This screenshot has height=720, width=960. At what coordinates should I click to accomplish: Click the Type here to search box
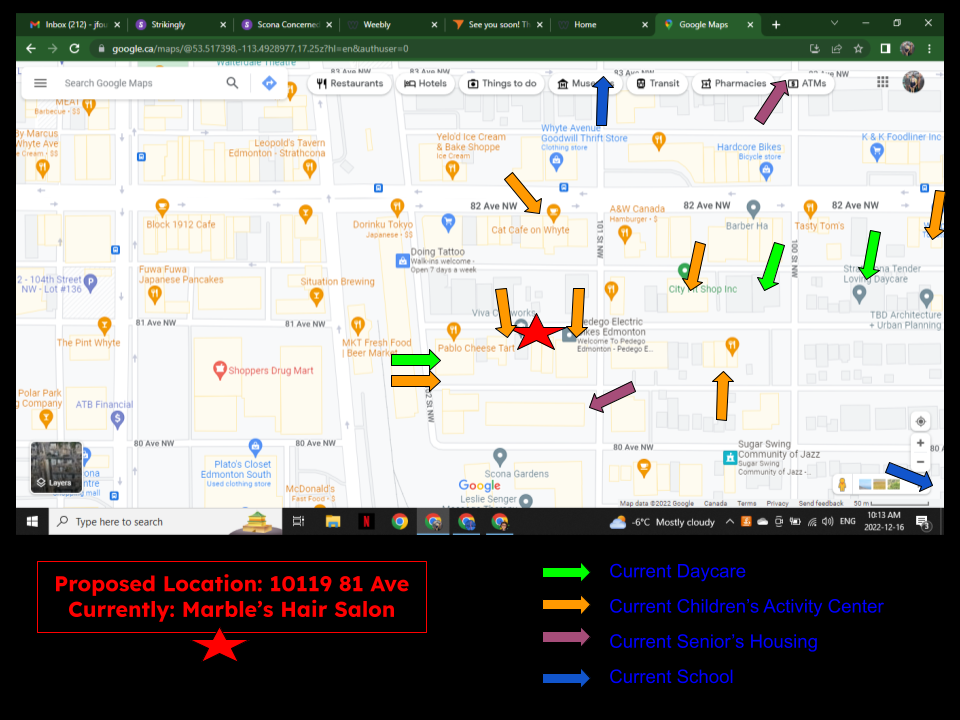pos(165,522)
